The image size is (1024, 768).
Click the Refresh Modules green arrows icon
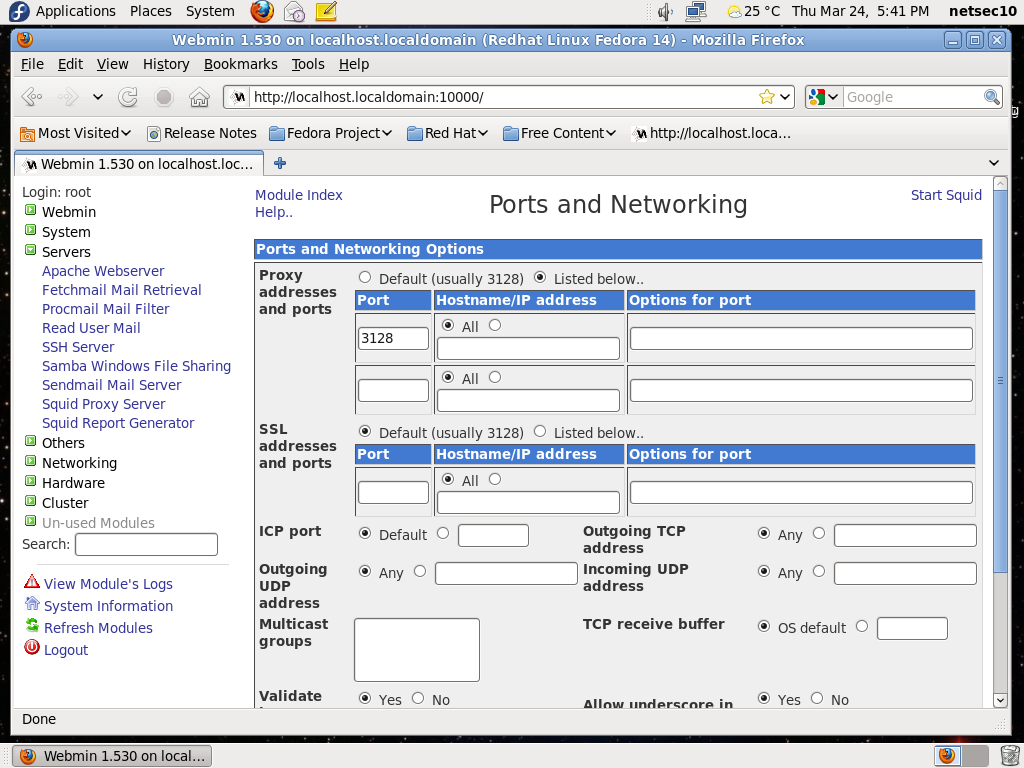32,625
